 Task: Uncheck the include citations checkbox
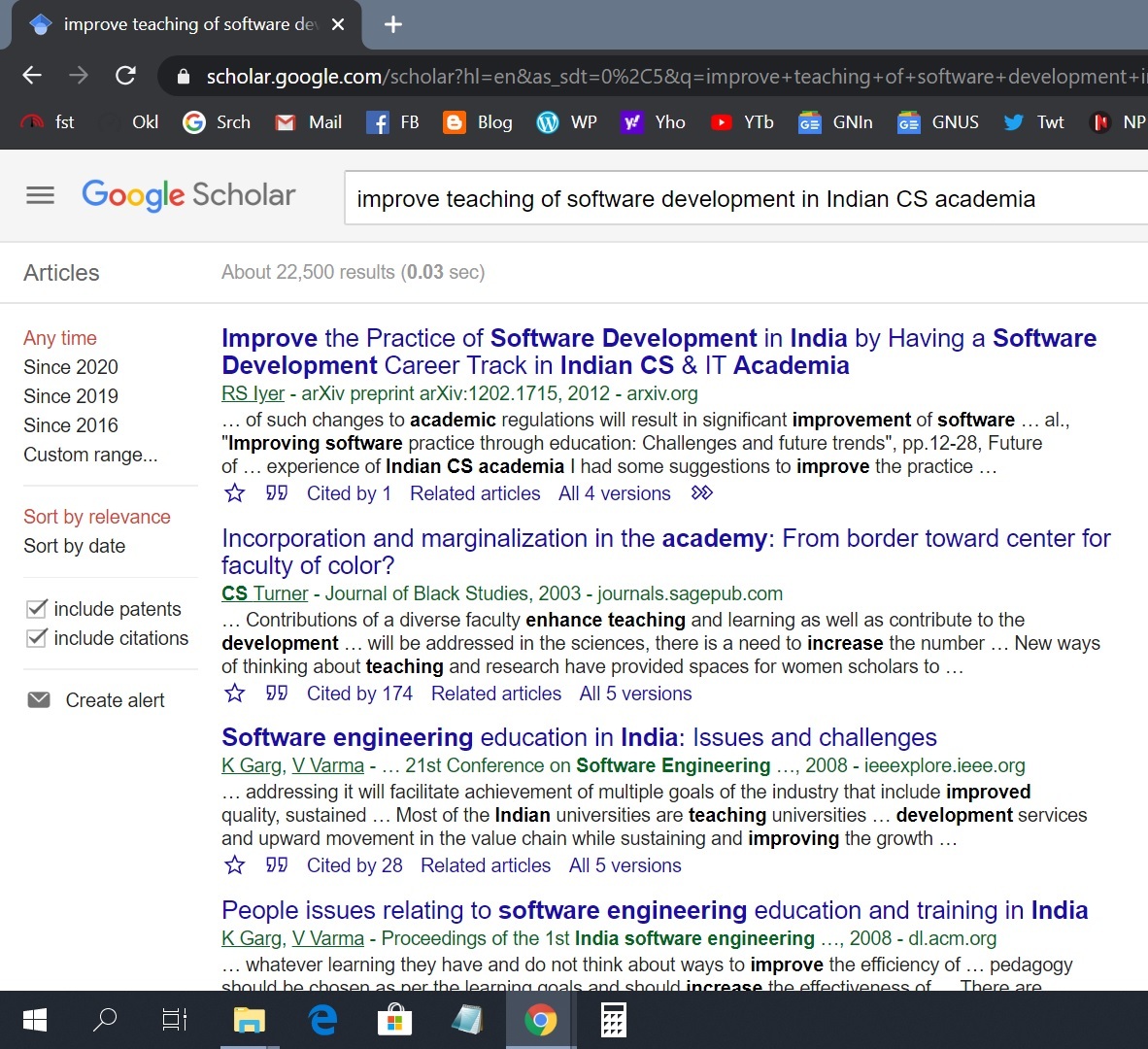37,638
